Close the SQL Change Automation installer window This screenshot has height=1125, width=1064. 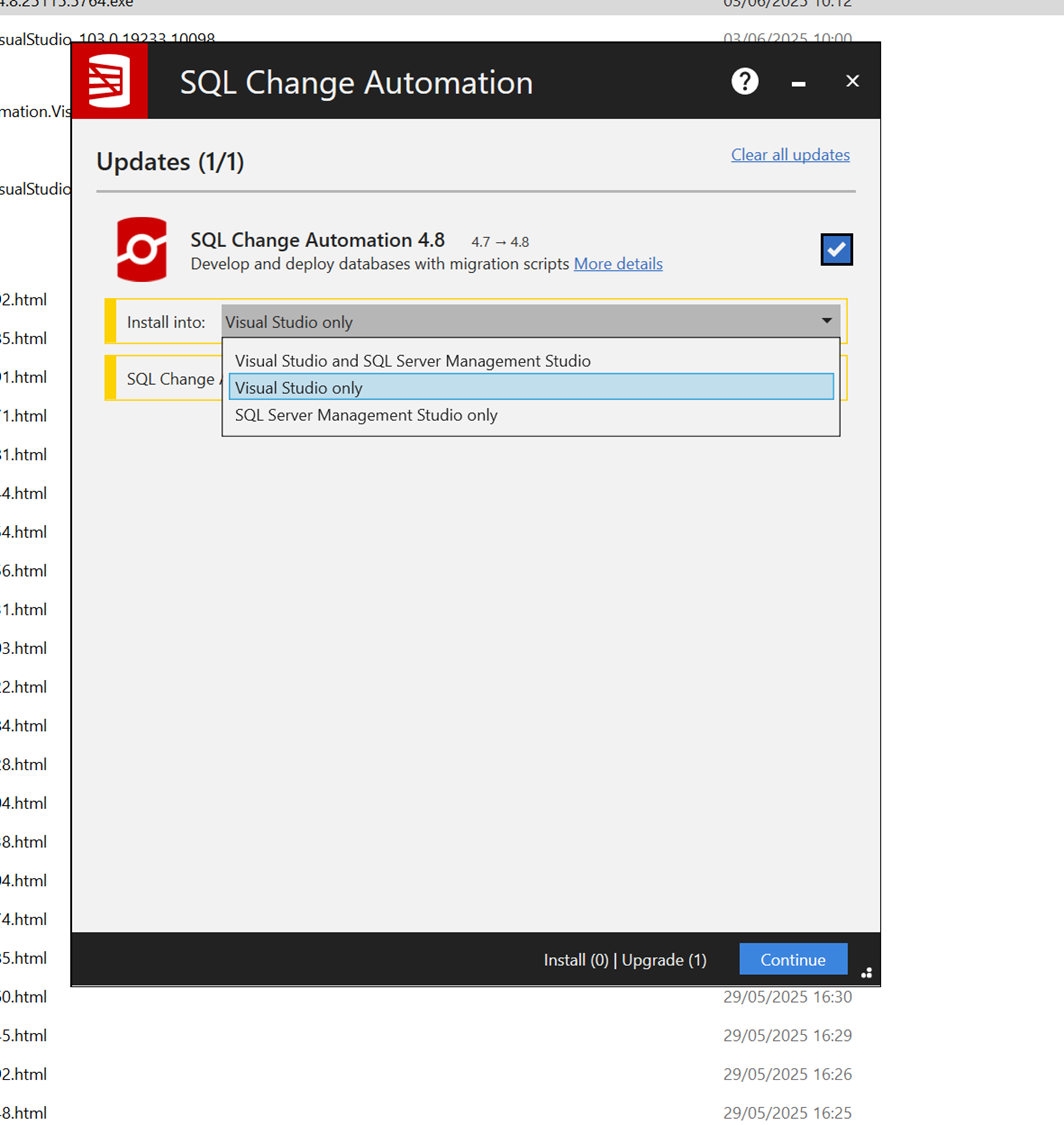click(852, 81)
